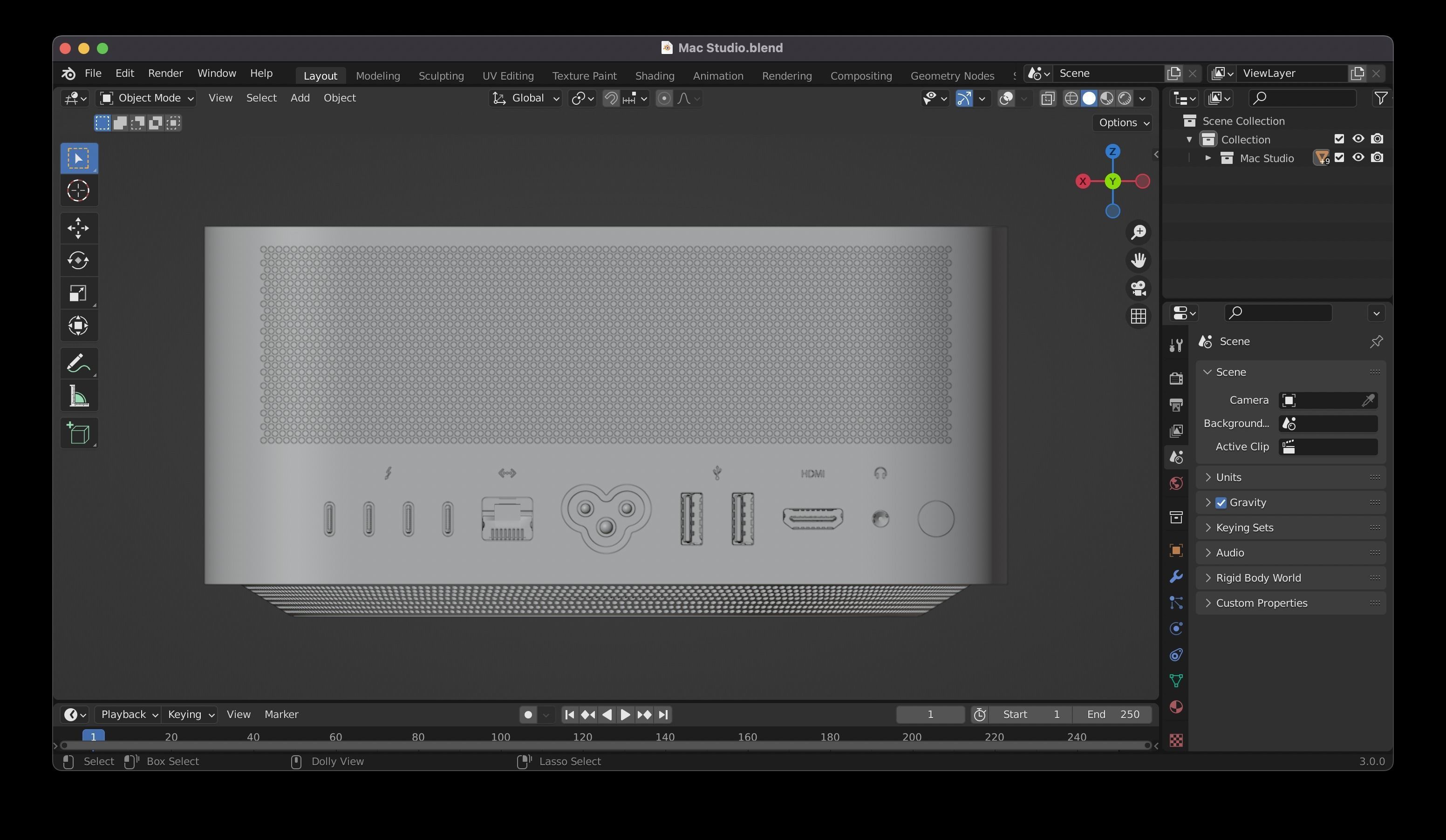This screenshot has height=840, width=1446.
Task: Click the End frame field
Action: (1112, 715)
